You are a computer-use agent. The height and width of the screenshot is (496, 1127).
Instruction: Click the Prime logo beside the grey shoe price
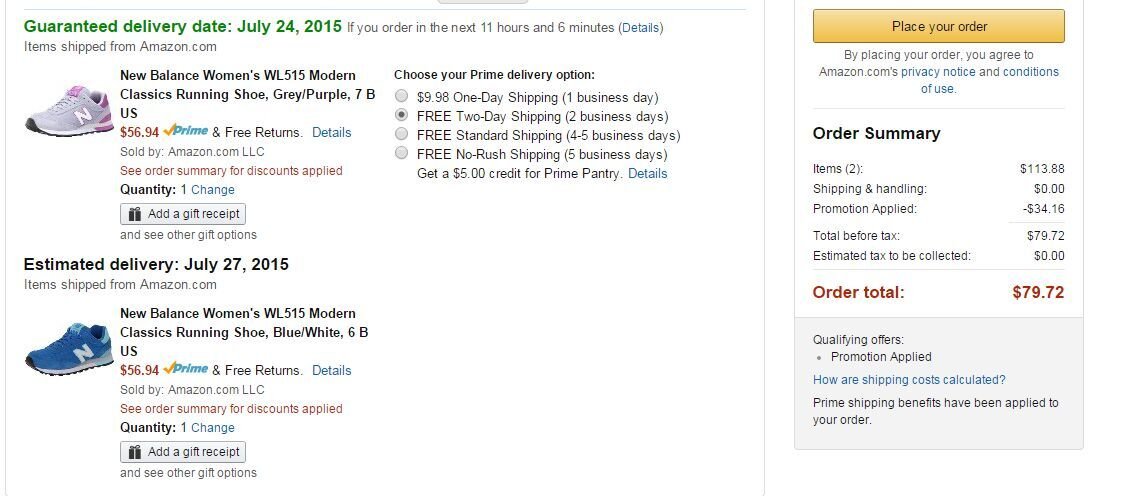pyautogui.click(x=185, y=131)
